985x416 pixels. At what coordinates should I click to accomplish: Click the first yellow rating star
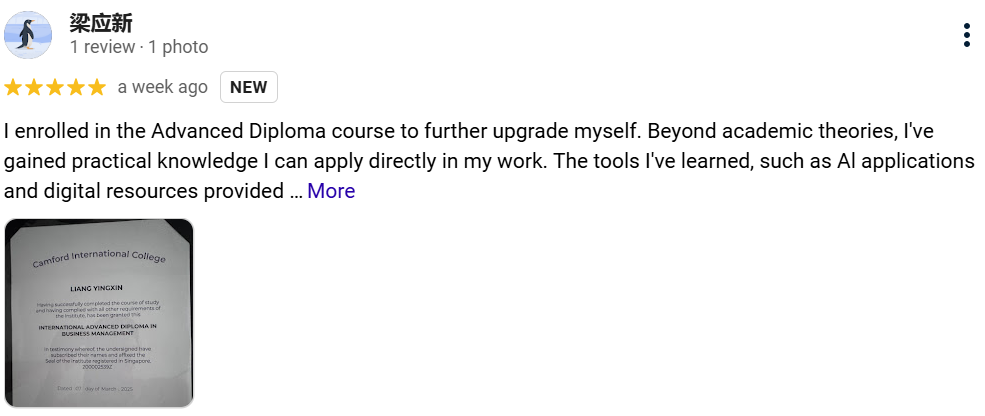[13, 87]
